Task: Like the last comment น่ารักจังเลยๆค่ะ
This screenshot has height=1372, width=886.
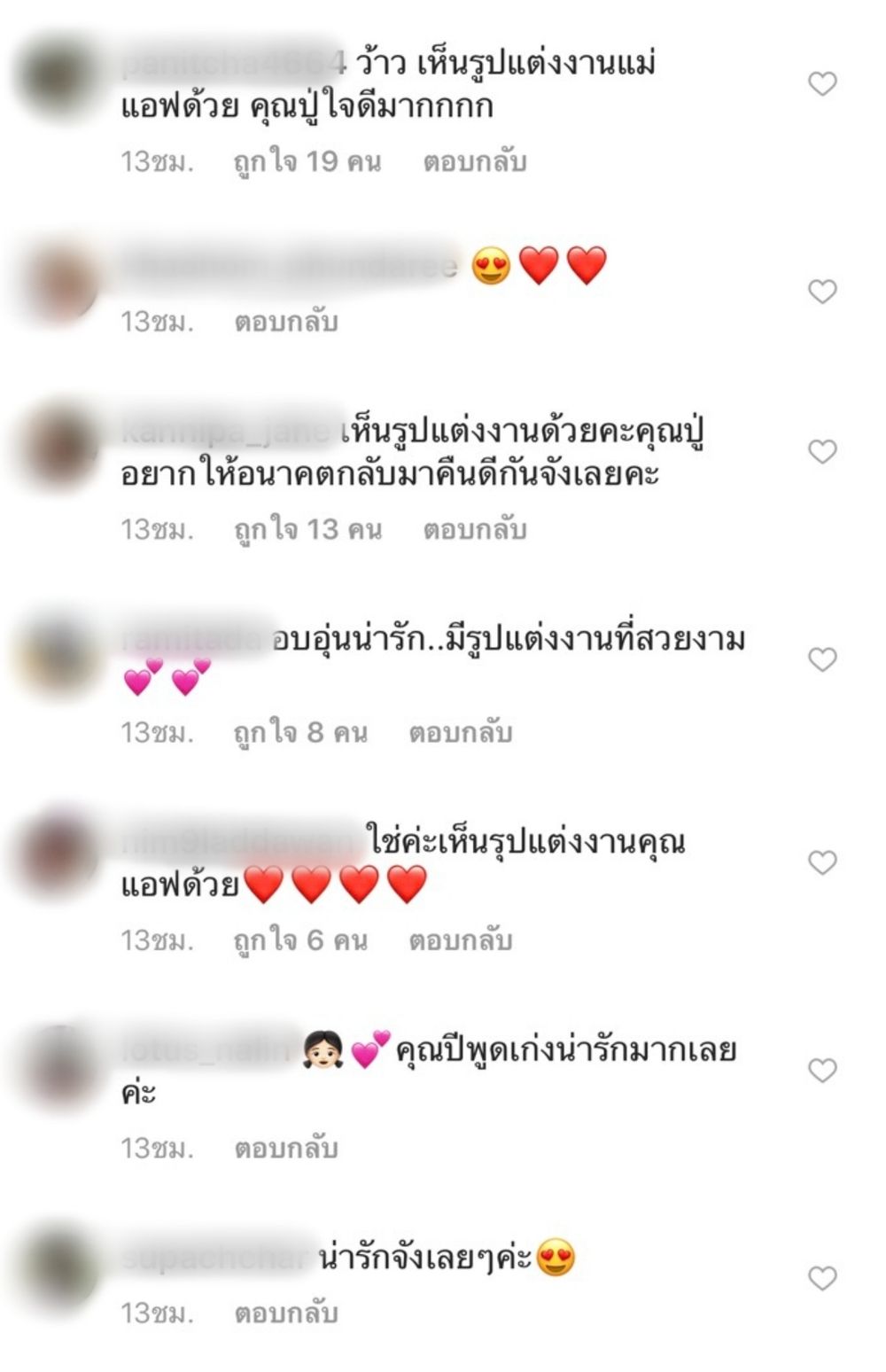Action: pyautogui.click(x=822, y=1278)
